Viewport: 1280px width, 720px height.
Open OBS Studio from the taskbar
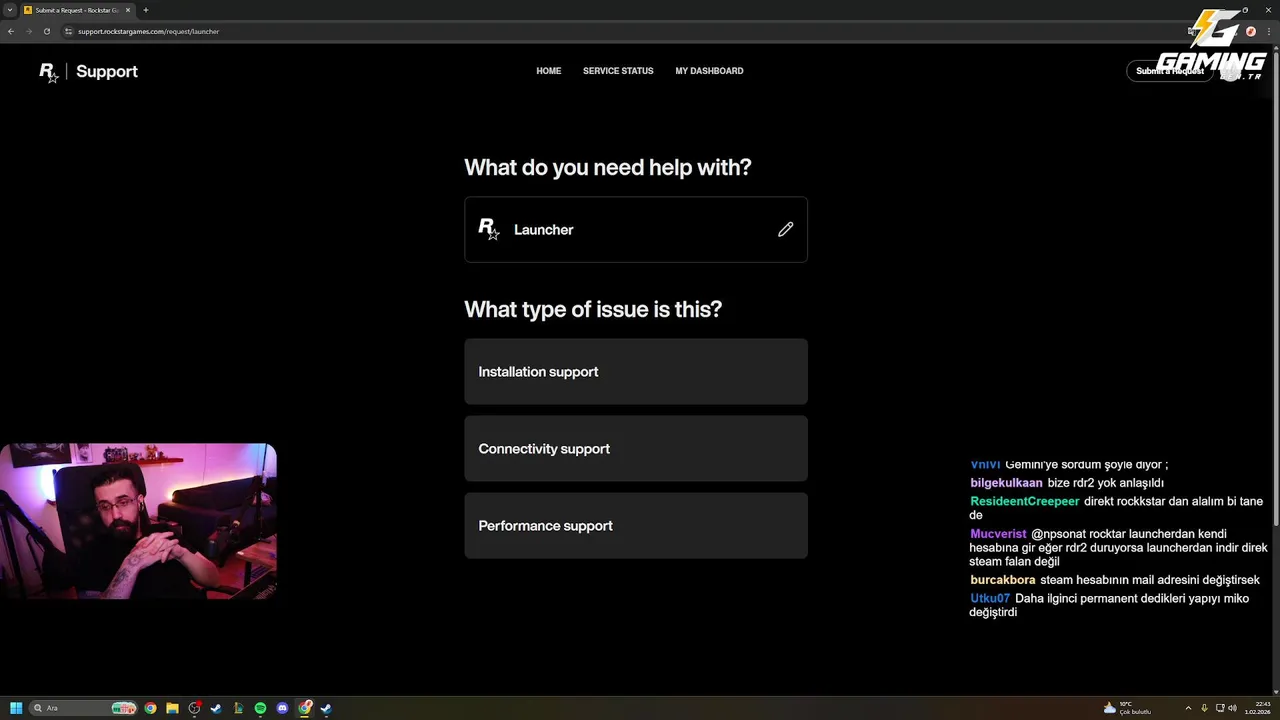pos(195,708)
